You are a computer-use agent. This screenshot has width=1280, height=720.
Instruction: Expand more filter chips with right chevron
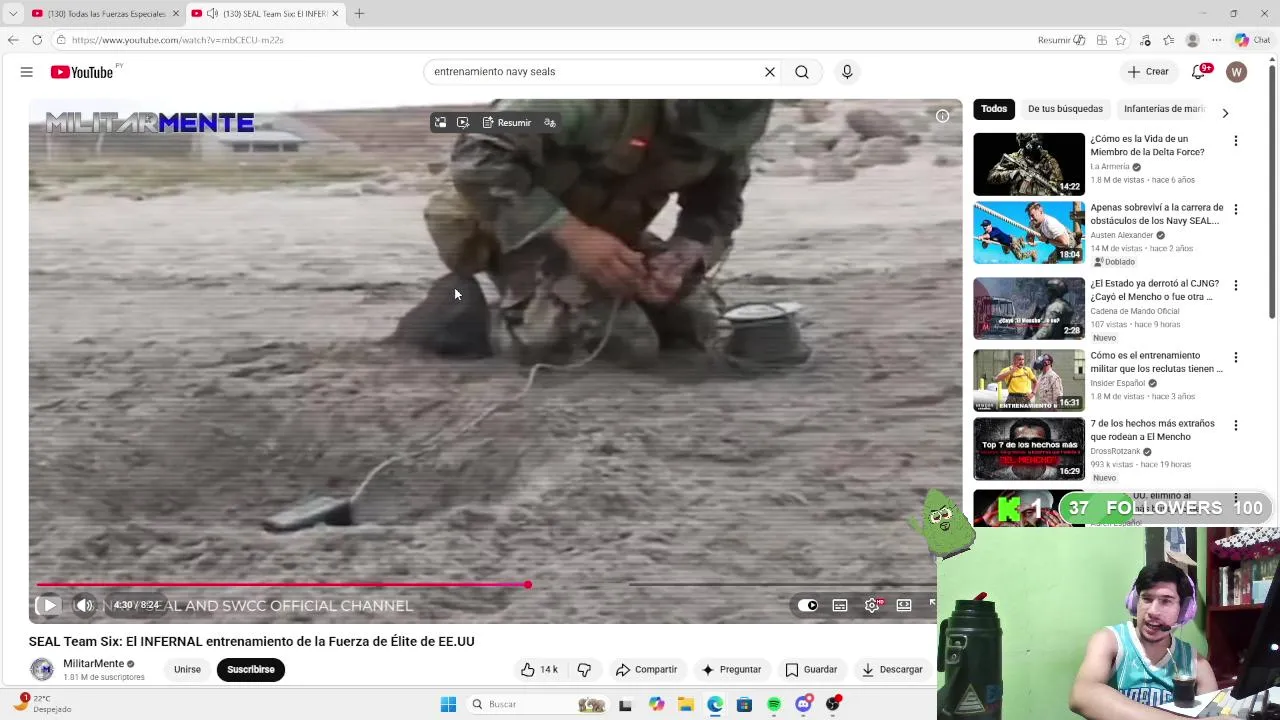click(x=1225, y=113)
